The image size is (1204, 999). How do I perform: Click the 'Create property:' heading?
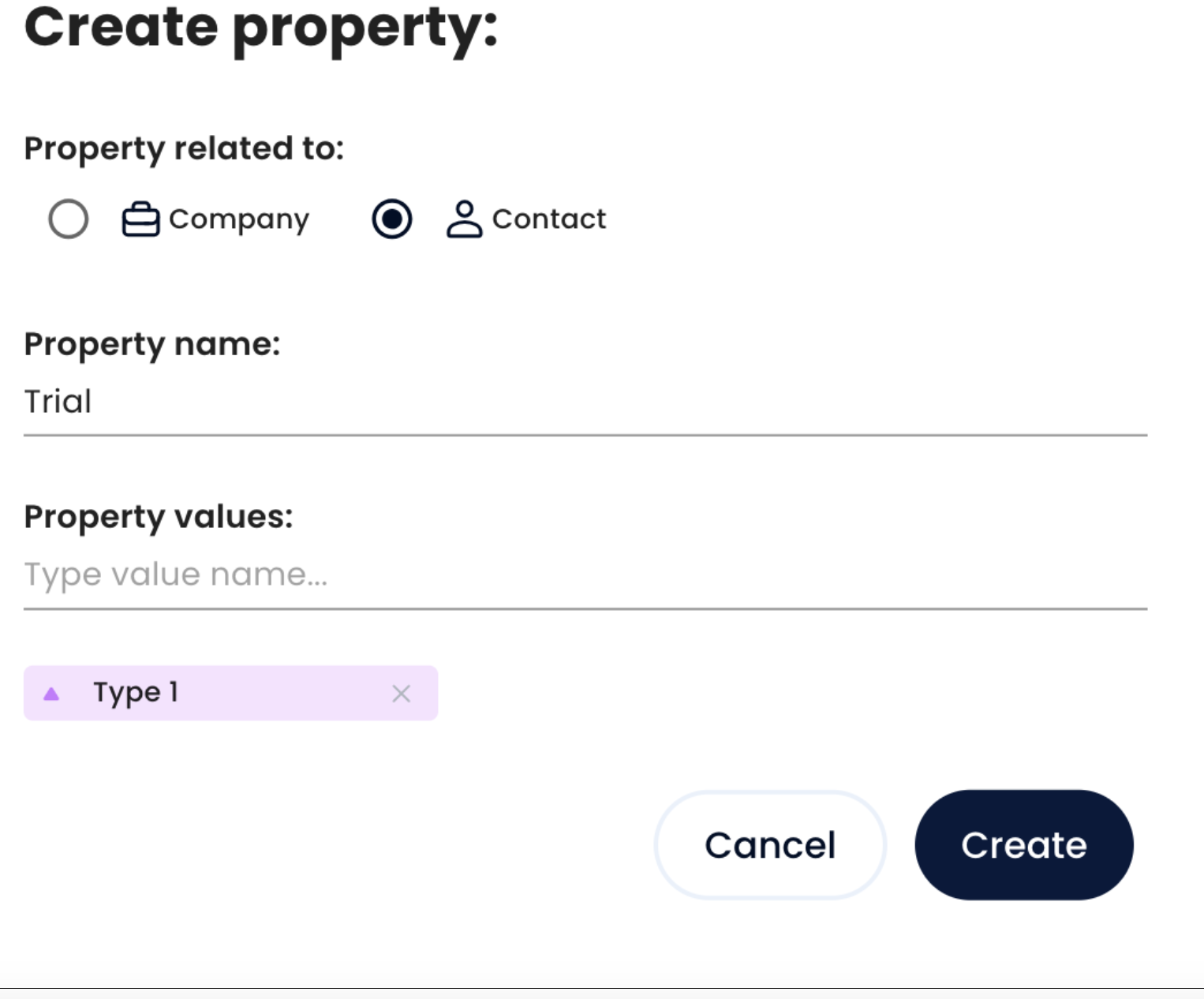click(x=261, y=28)
